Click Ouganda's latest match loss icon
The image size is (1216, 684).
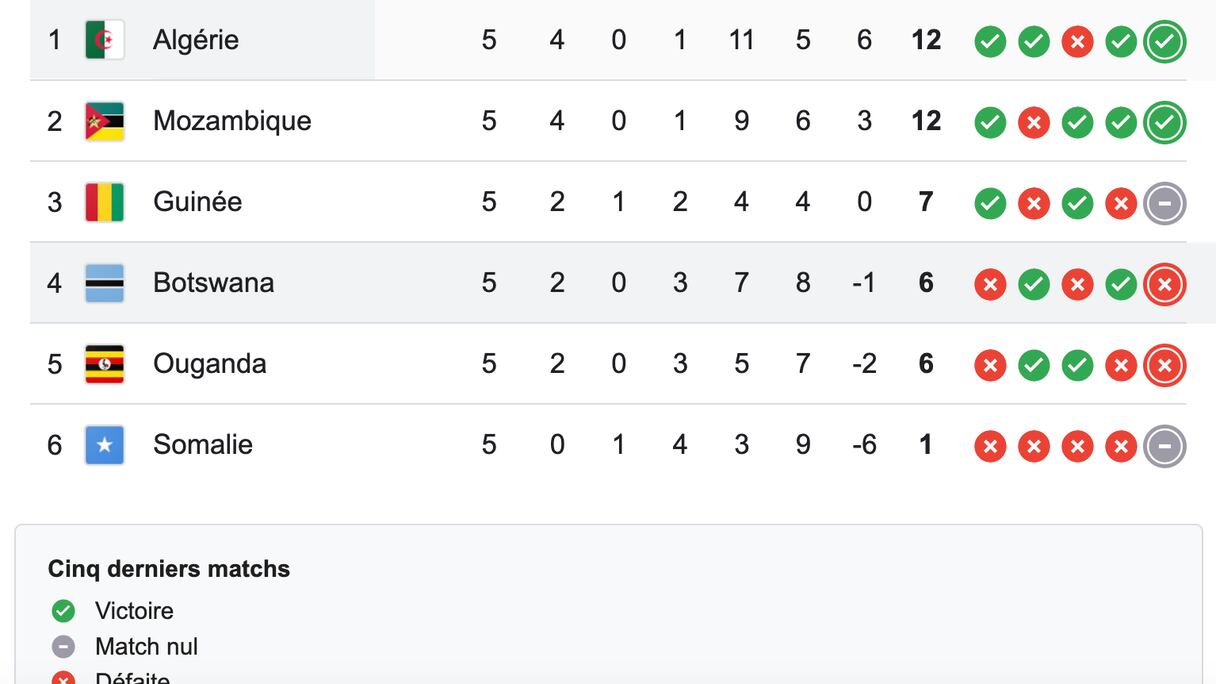pyautogui.click(x=1164, y=365)
